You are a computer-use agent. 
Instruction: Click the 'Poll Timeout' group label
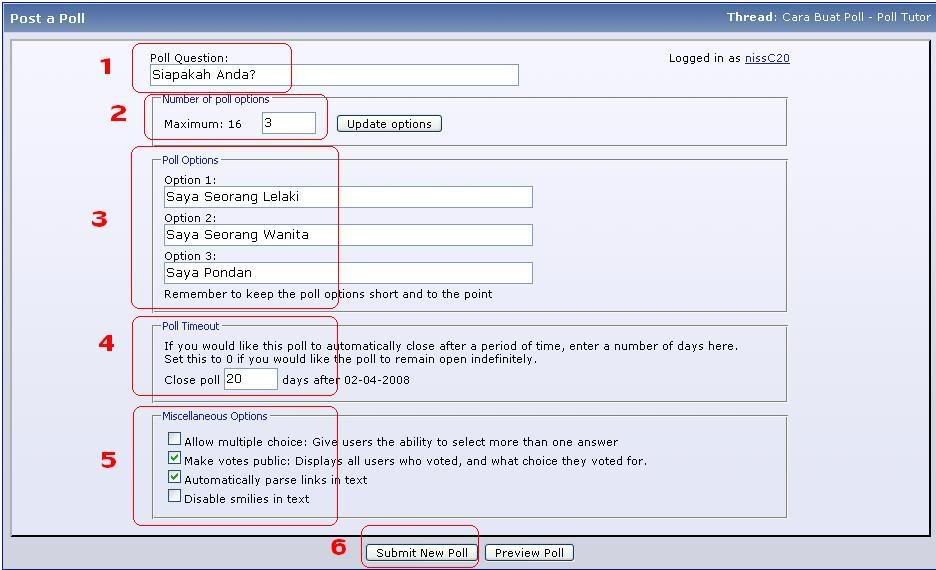190,326
